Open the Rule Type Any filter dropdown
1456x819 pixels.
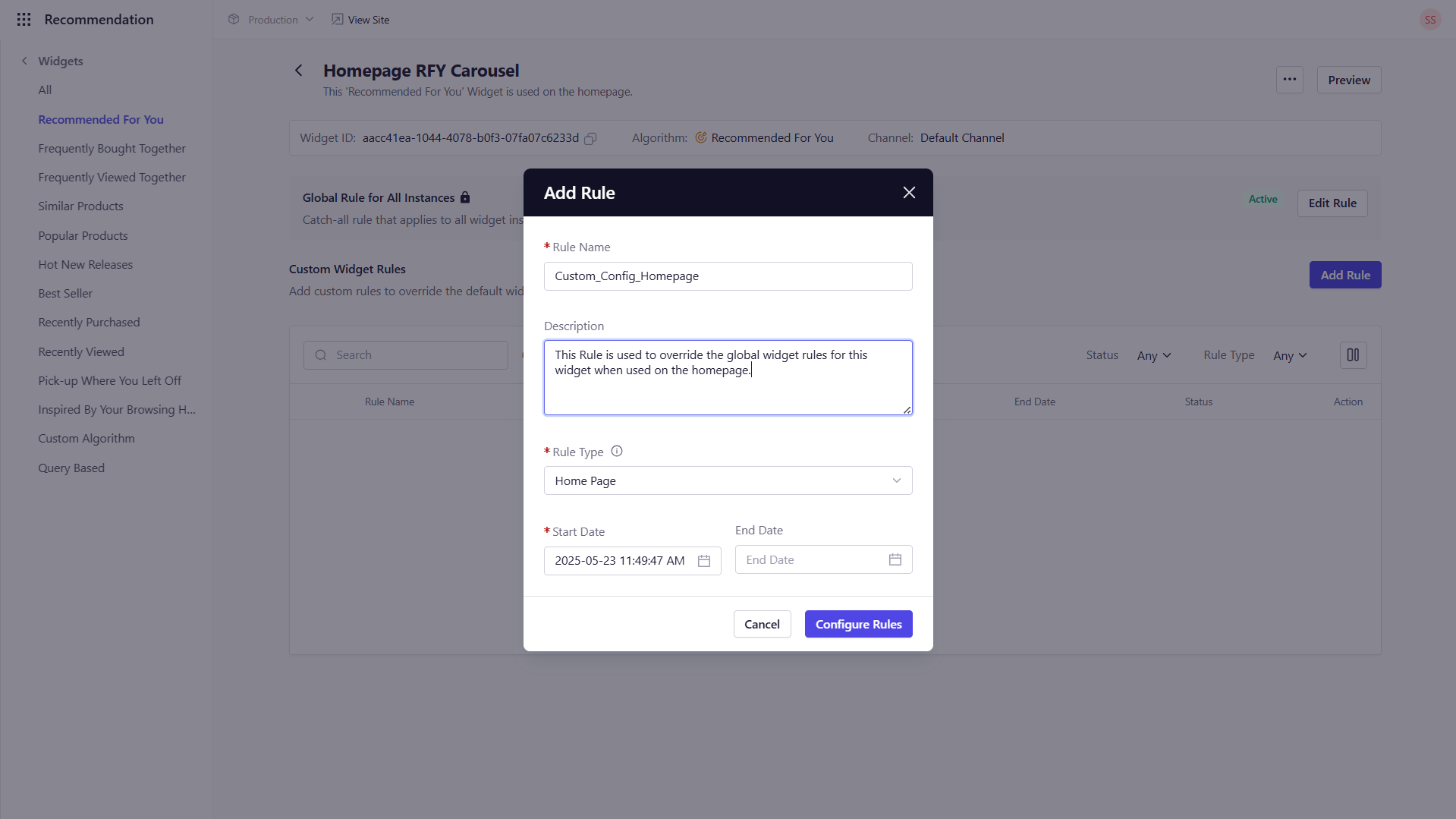pyautogui.click(x=1290, y=355)
